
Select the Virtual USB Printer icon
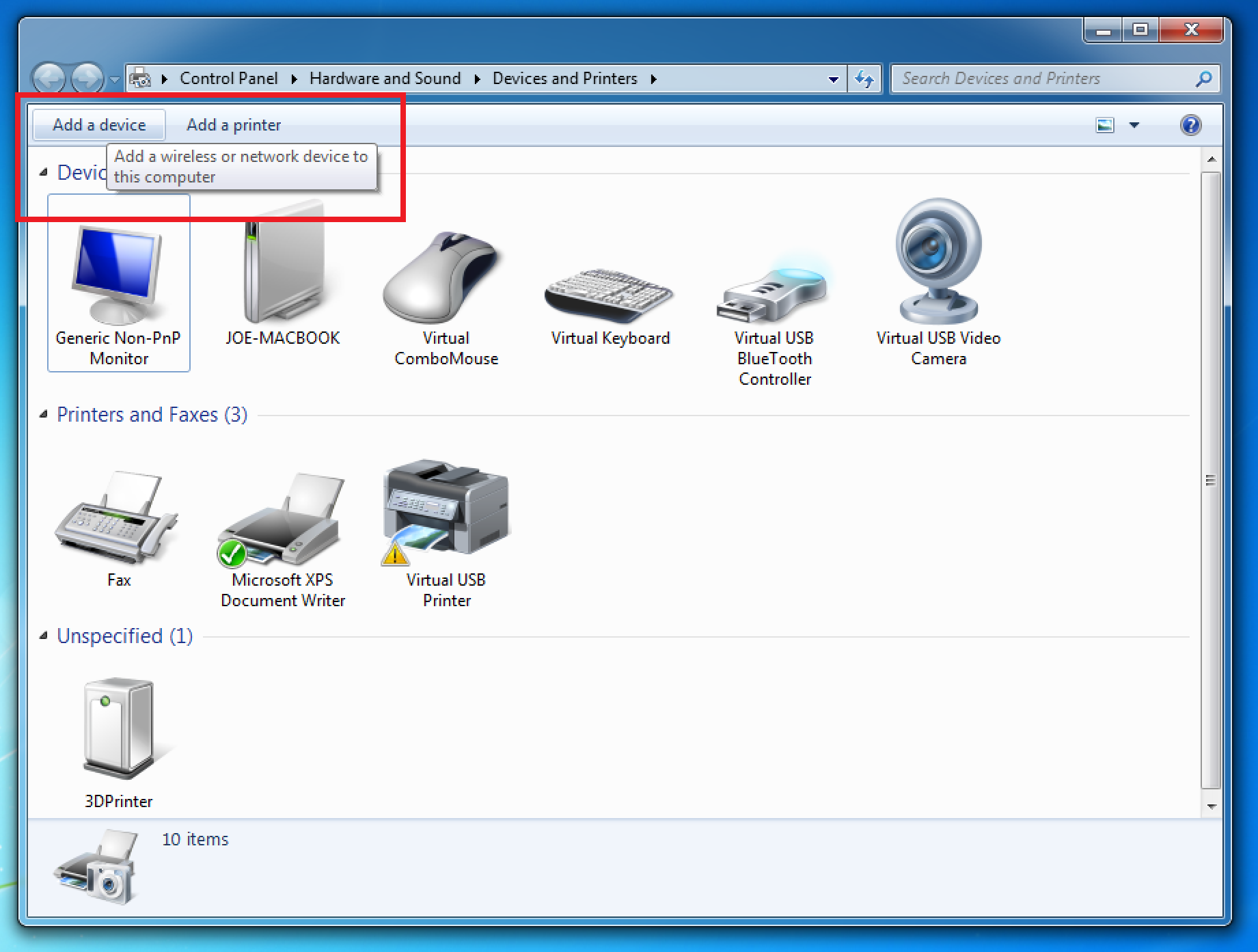pyautogui.click(x=446, y=533)
